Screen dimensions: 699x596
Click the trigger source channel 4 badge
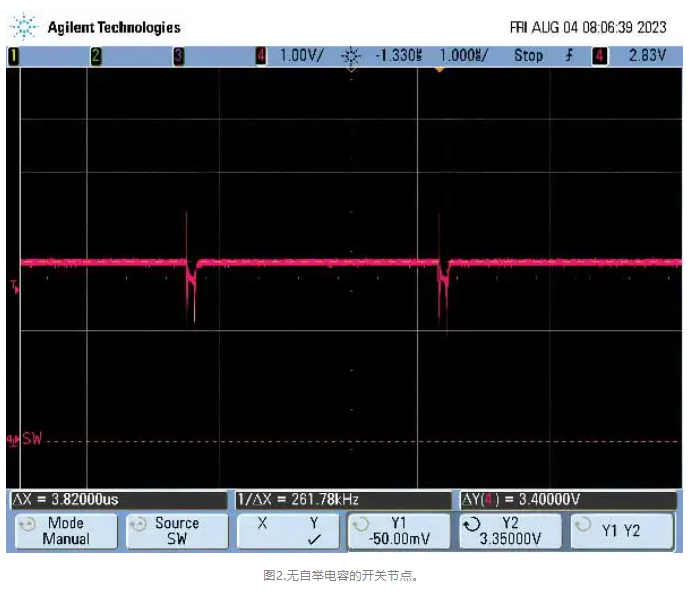tap(599, 56)
